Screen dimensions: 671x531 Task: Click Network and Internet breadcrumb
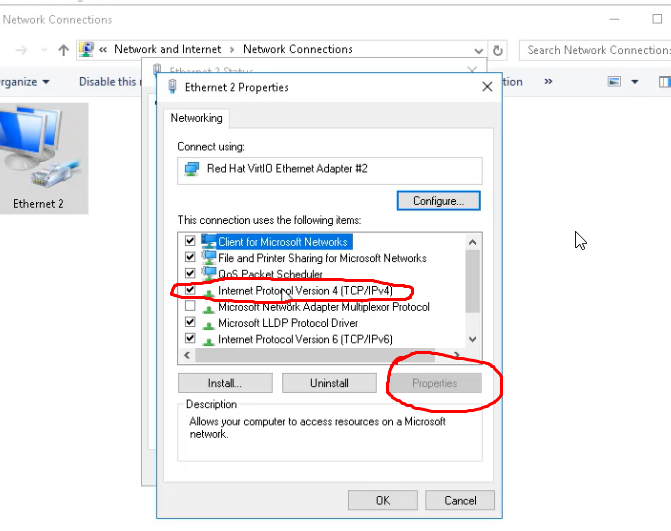[167, 49]
